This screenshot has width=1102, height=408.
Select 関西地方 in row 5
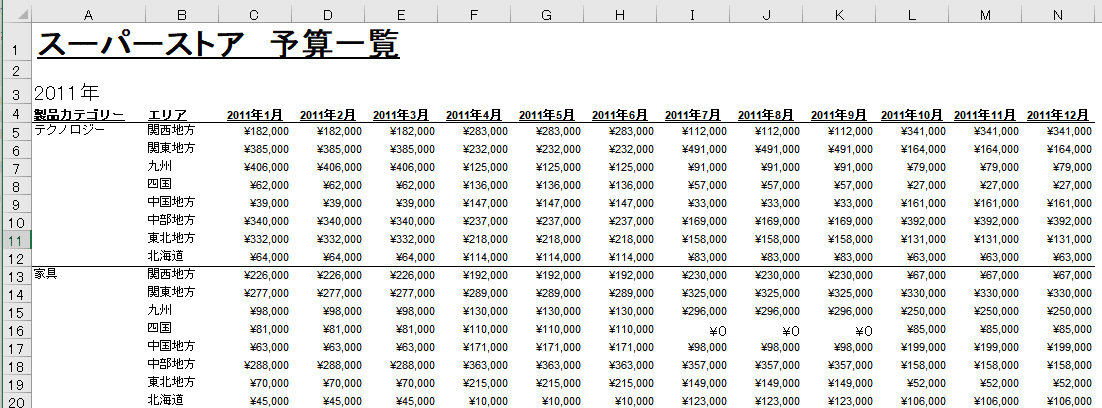[171, 130]
